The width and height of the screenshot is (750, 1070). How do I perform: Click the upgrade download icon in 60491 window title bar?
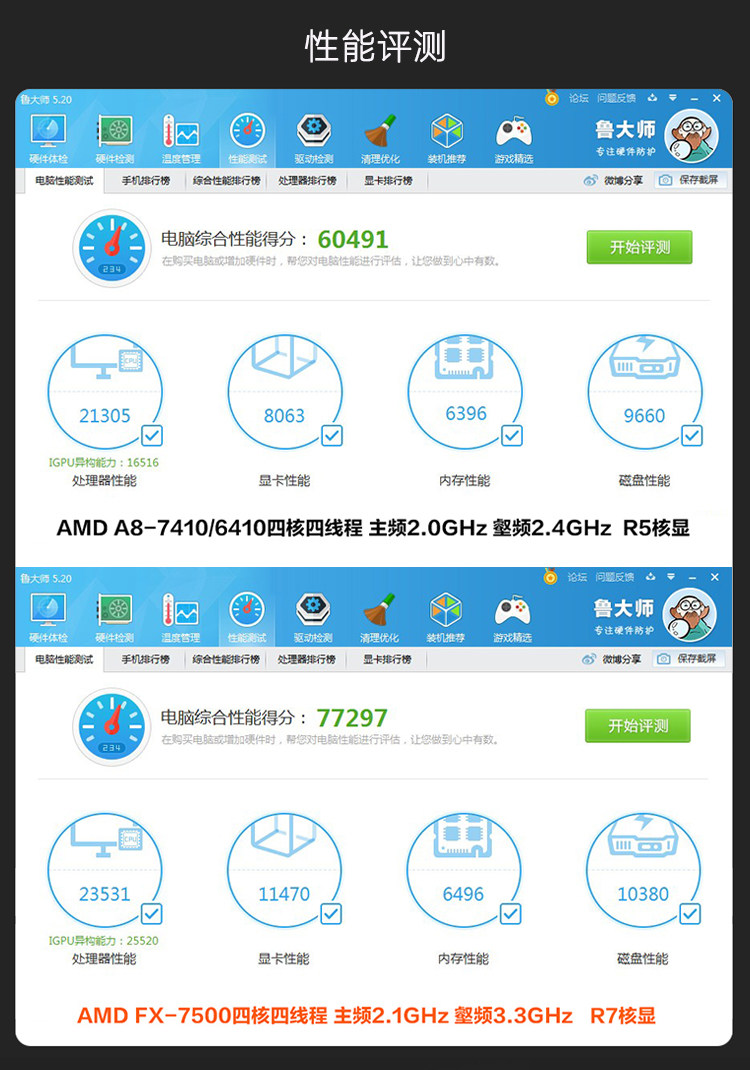pyautogui.click(x=652, y=98)
